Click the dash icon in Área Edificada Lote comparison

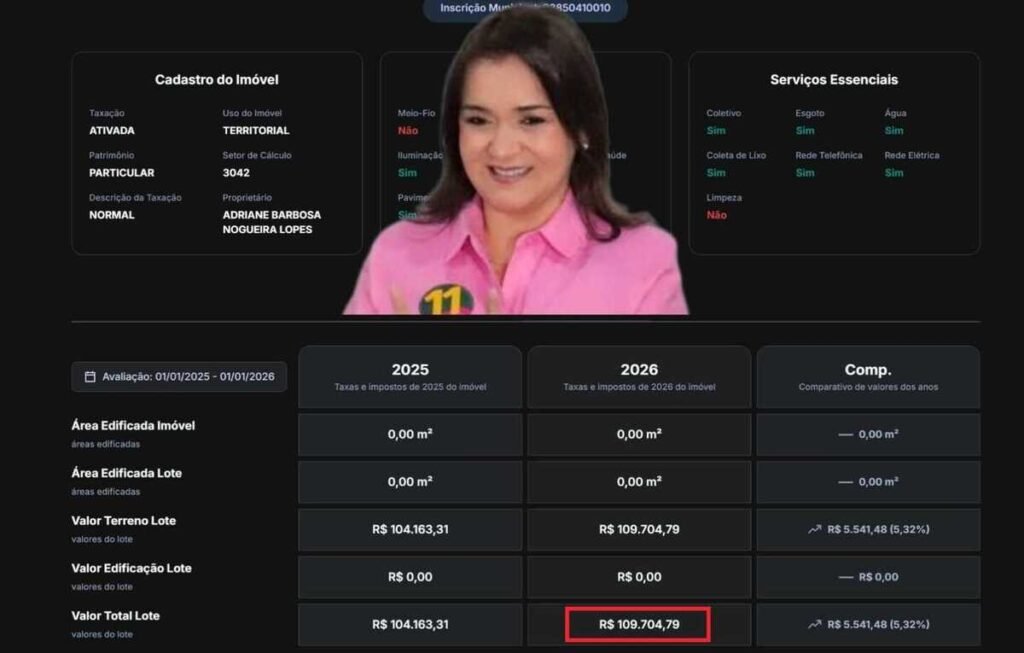point(845,482)
